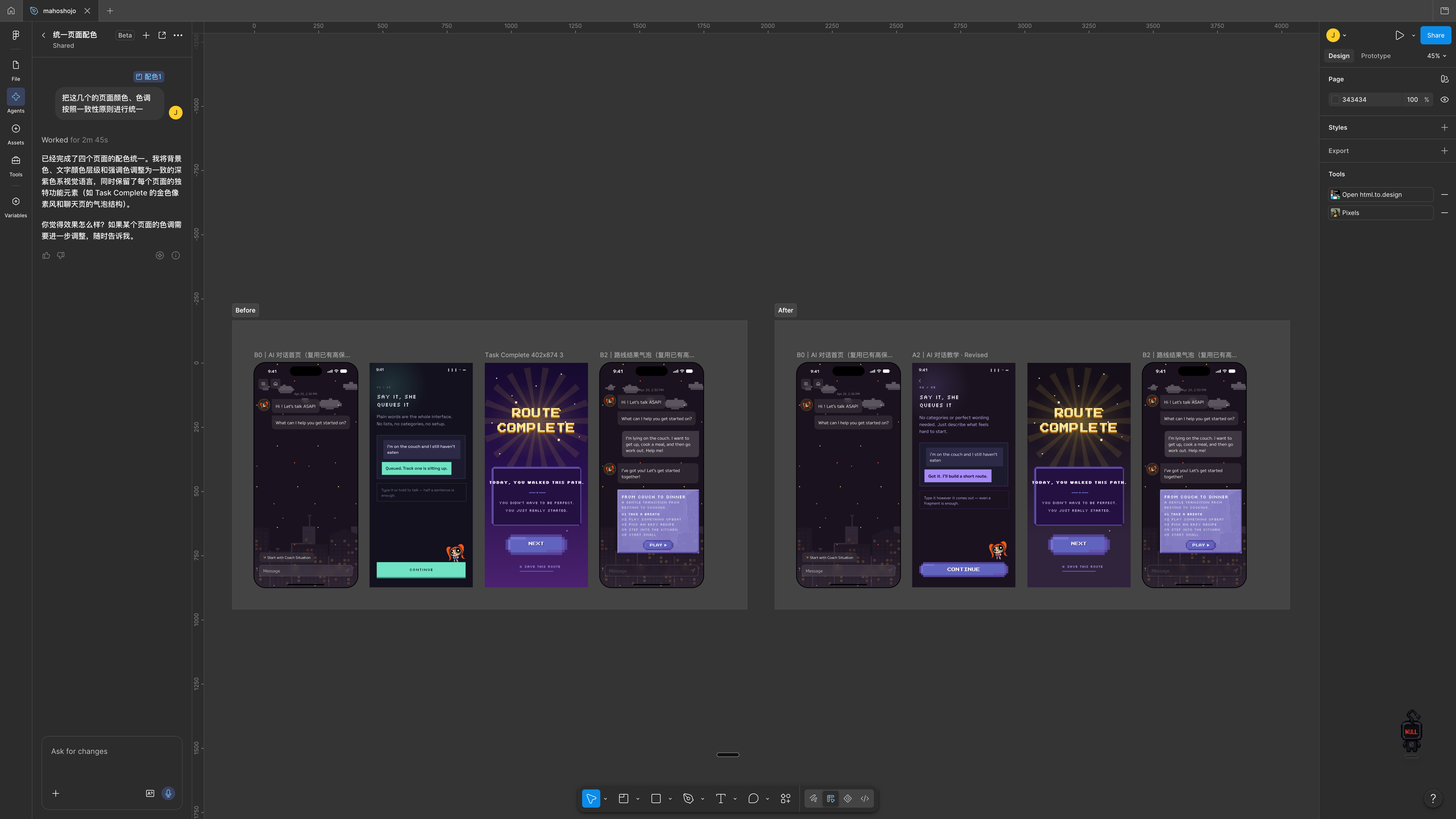Expand the 'Worked for 2m 45s' details
The width and height of the screenshot is (1456, 819).
tap(75, 140)
